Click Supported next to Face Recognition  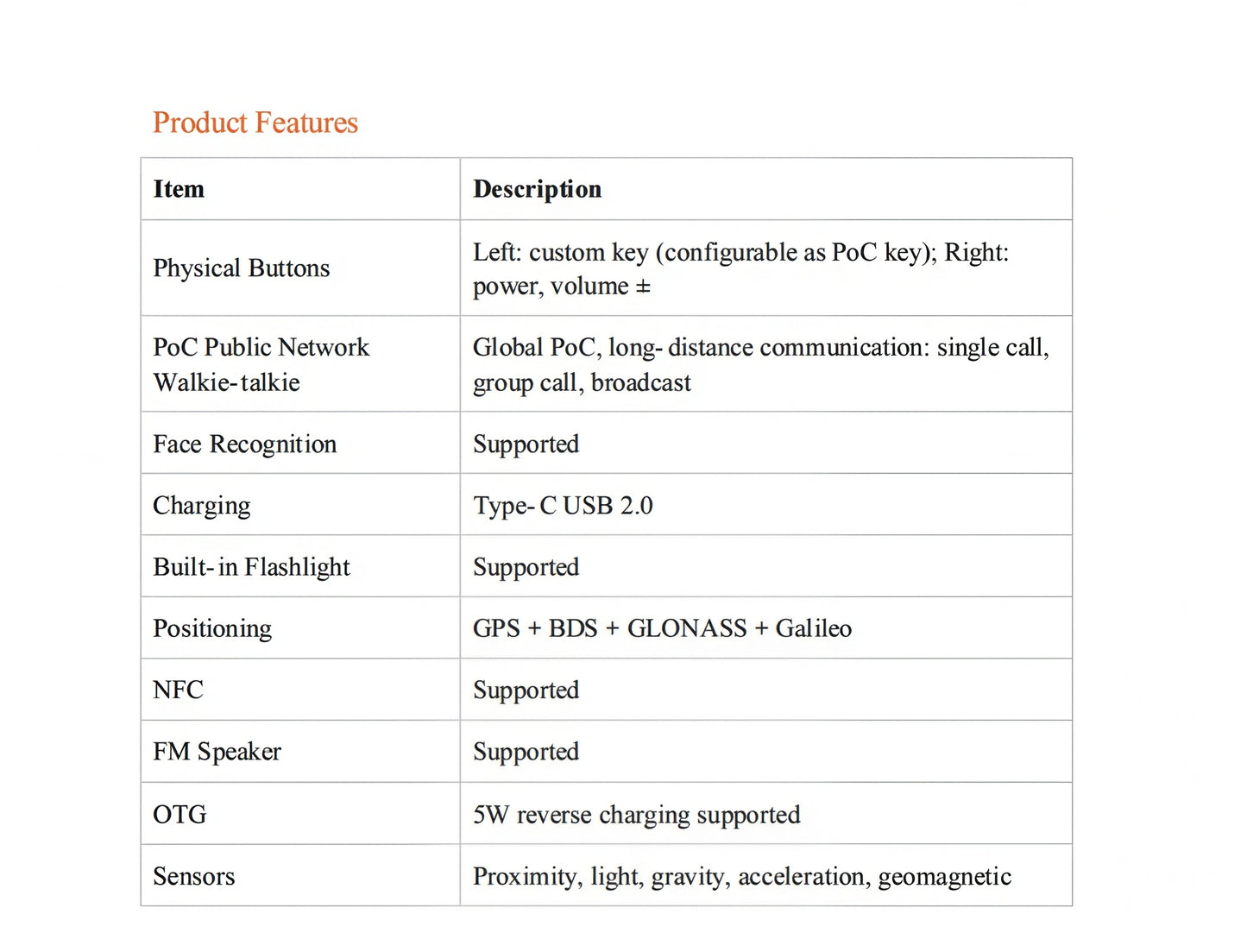(x=526, y=444)
